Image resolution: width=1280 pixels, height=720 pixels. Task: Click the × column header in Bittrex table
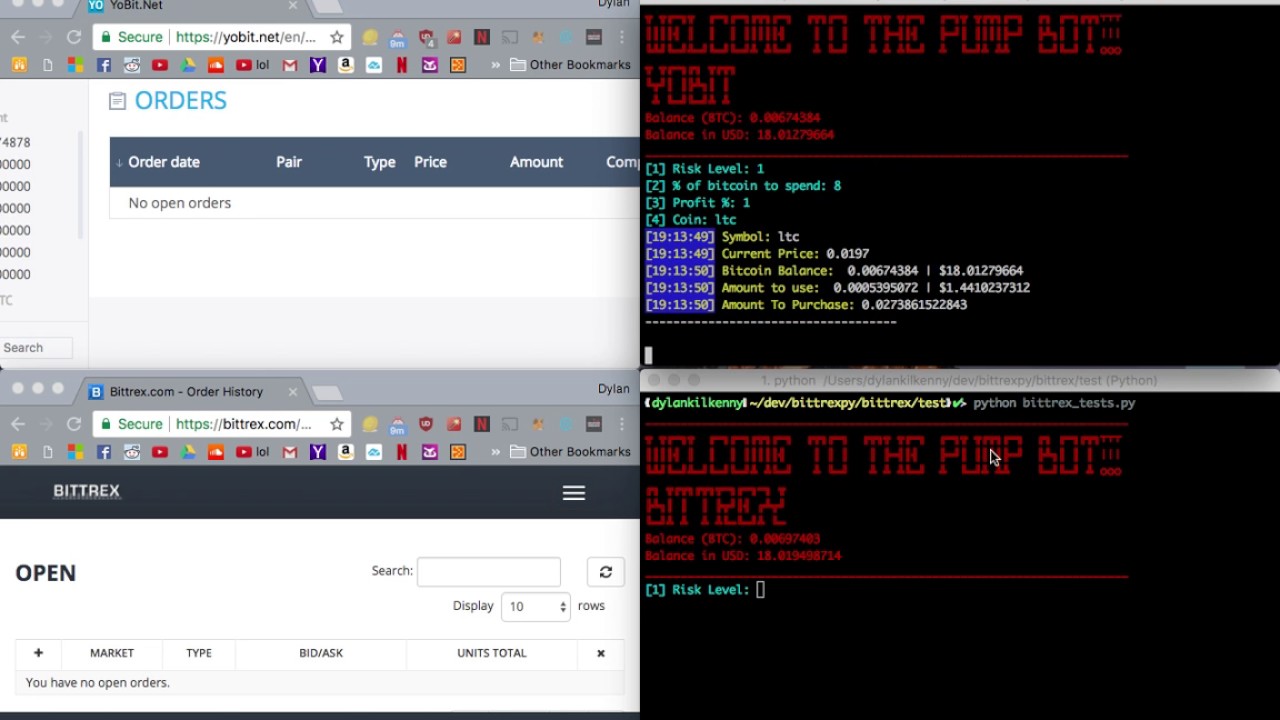[x=601, y=653]
